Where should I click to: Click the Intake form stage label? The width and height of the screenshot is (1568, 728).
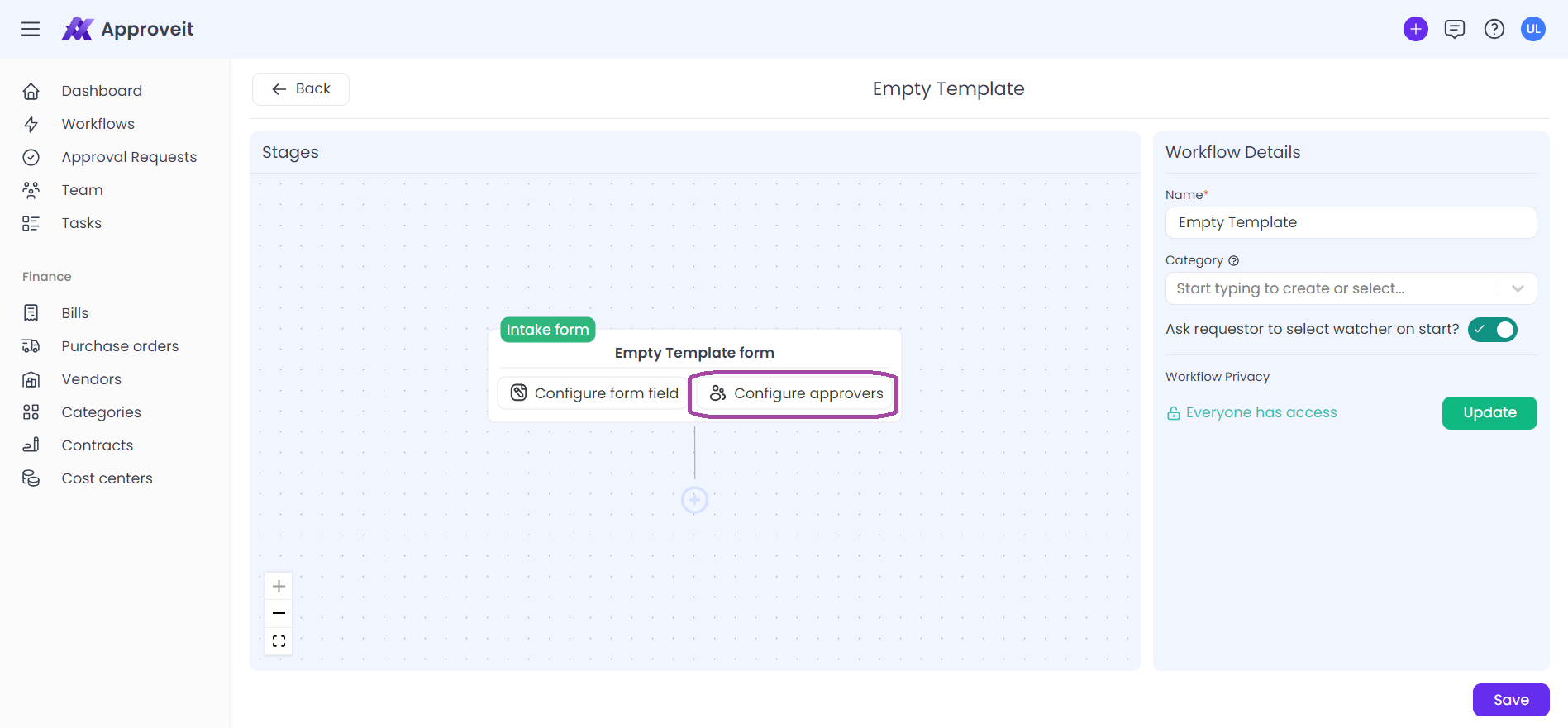coord(548,330)
